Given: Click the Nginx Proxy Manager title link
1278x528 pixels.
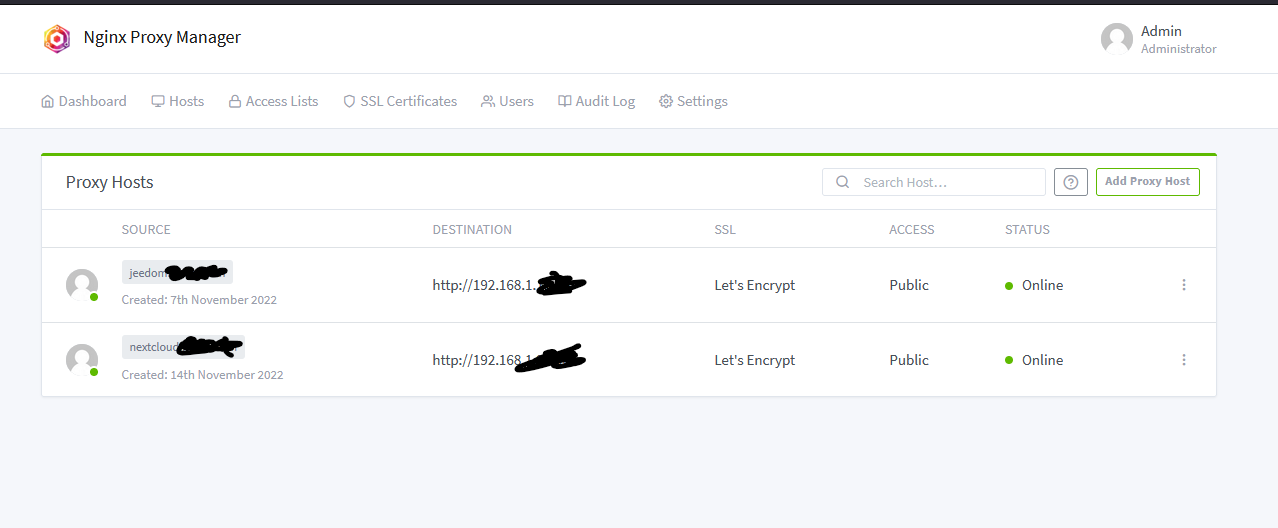Looking at the screenshot, I should tap(162, 38).
